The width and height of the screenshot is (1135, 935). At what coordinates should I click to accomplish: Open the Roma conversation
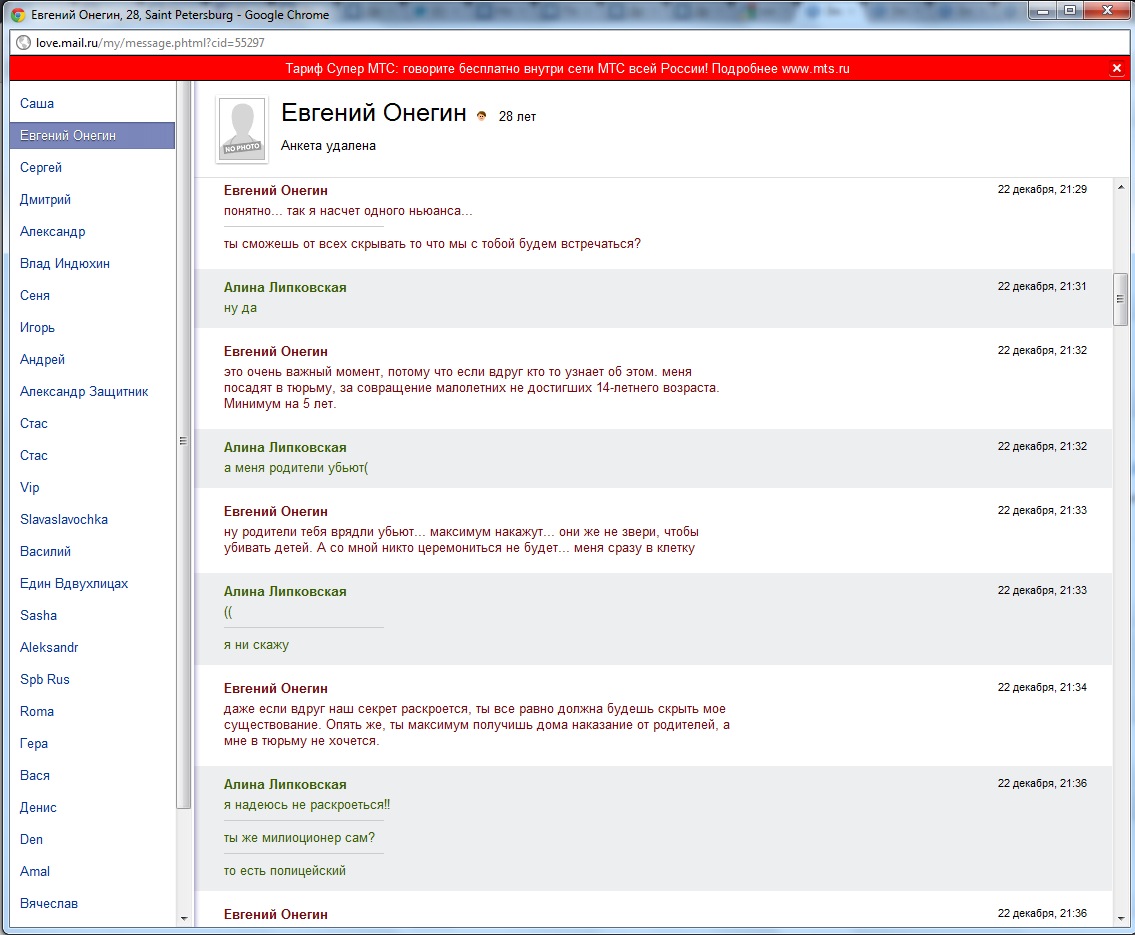coord(37,711)
